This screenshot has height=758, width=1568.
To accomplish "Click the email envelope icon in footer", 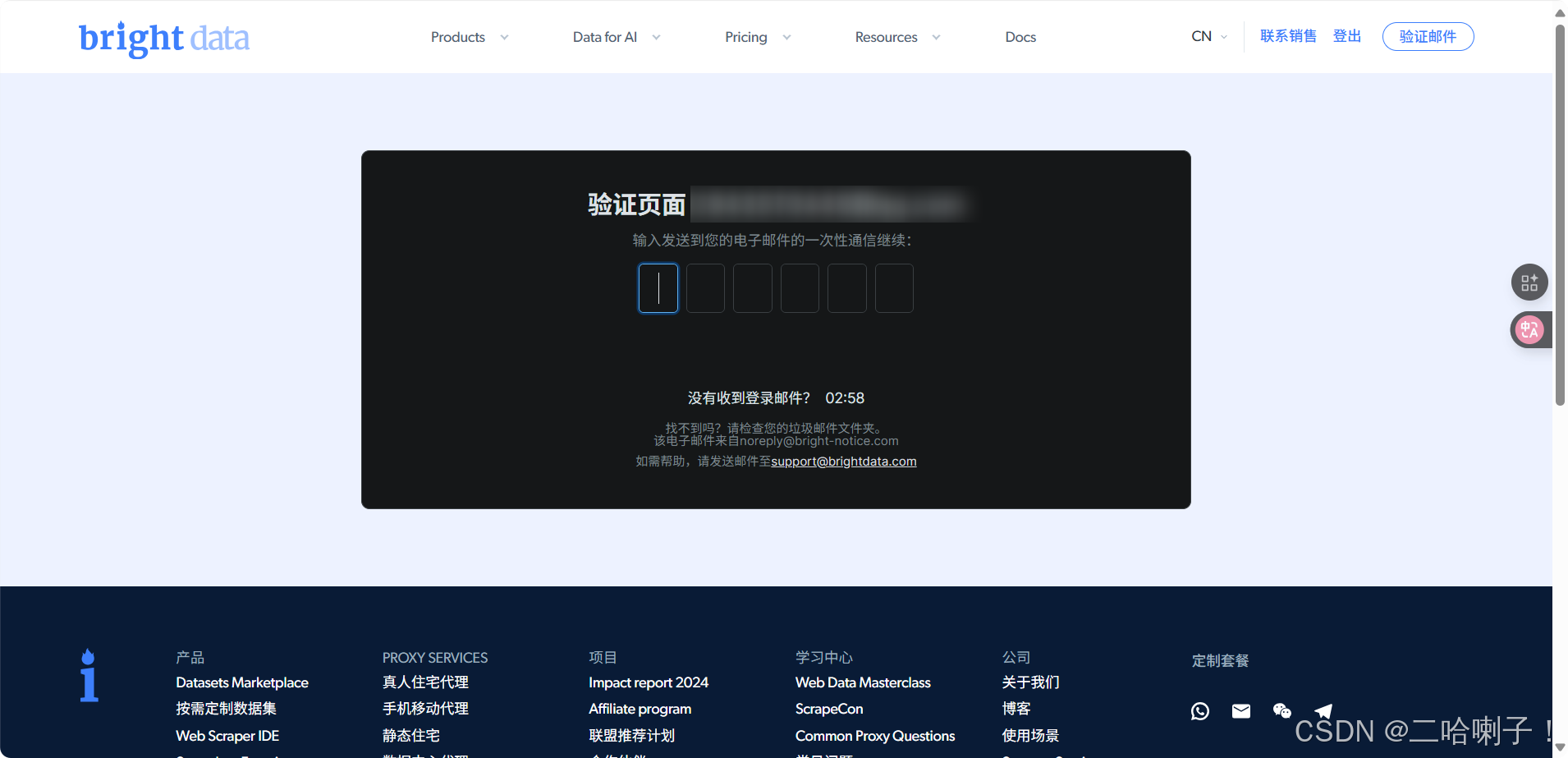I will click(x=1241, y=711).
